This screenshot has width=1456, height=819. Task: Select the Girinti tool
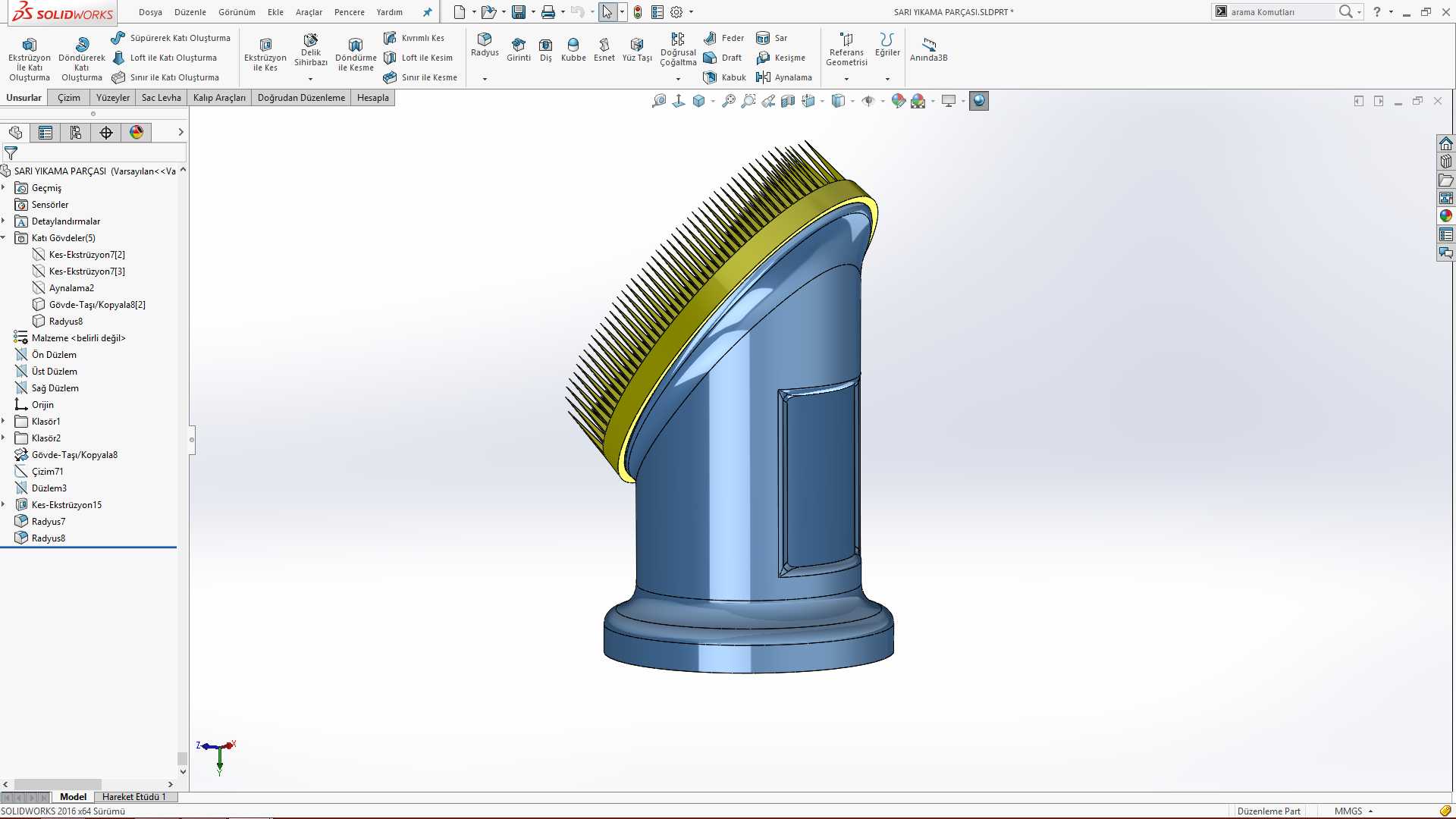tap(519, 50)
